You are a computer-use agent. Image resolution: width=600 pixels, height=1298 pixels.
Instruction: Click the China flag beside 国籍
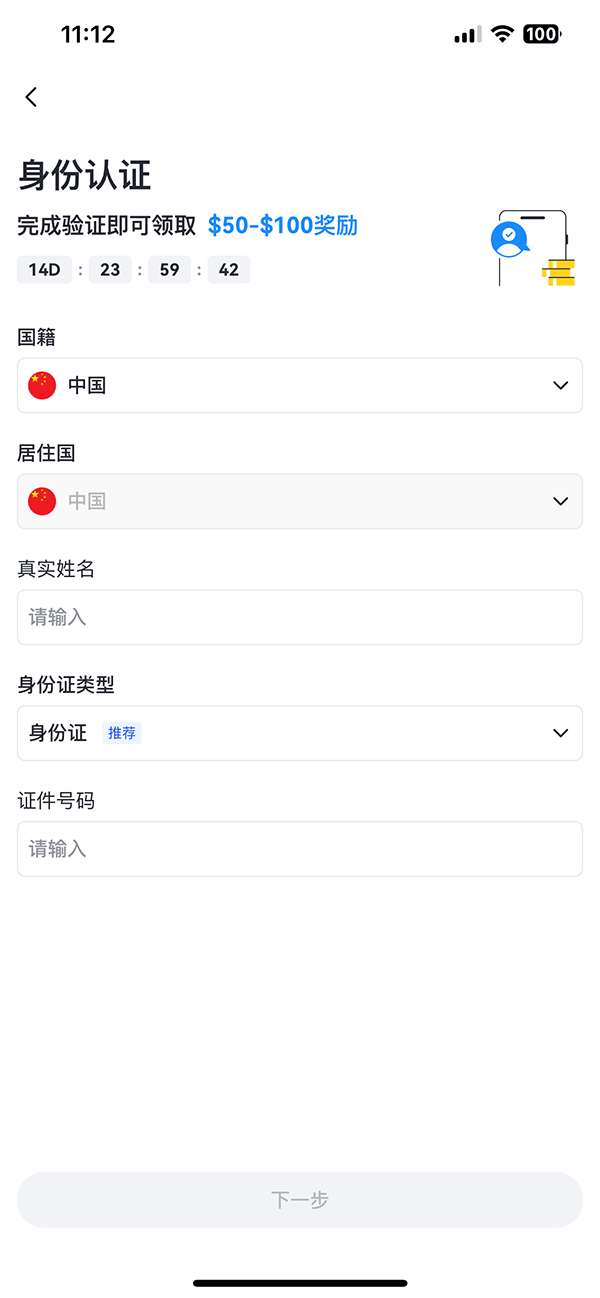click(x=41, y=385)
